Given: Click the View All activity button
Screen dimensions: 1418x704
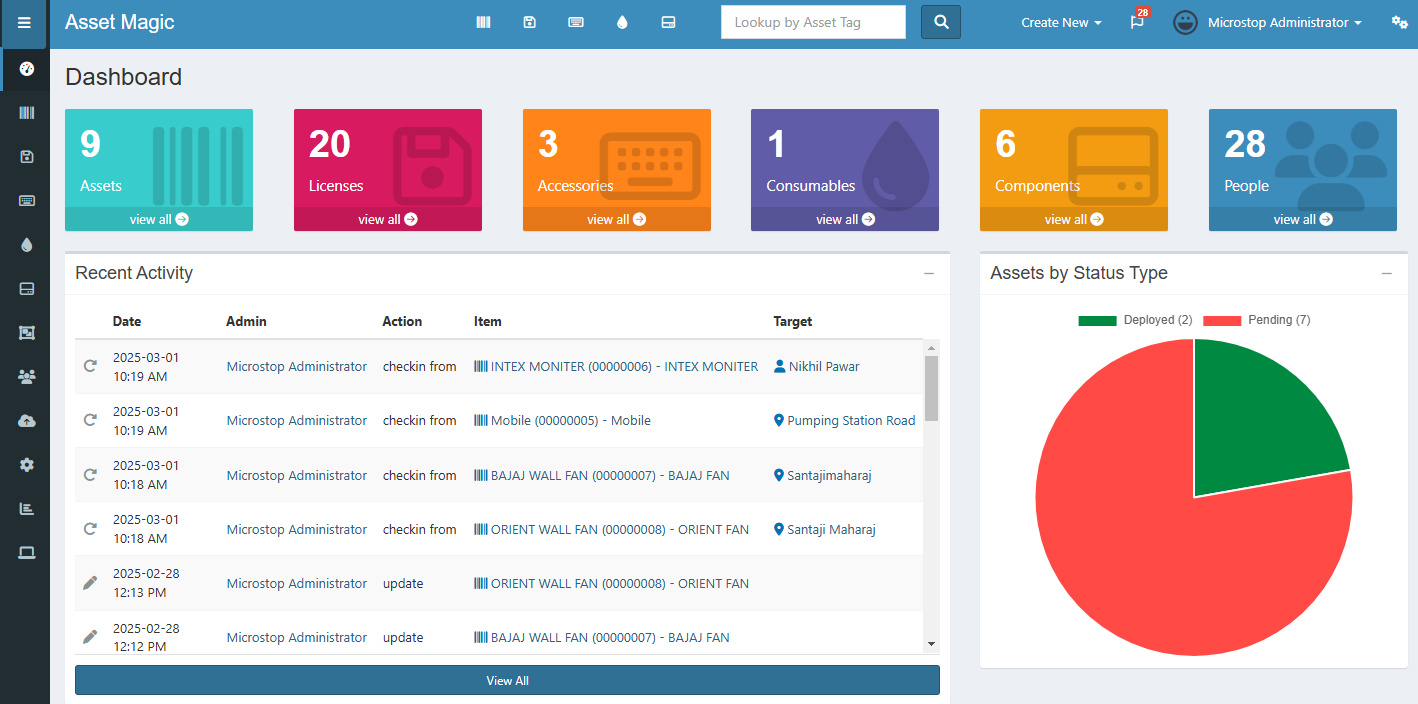Looking at the screenshot, I should tap(507, 680).
